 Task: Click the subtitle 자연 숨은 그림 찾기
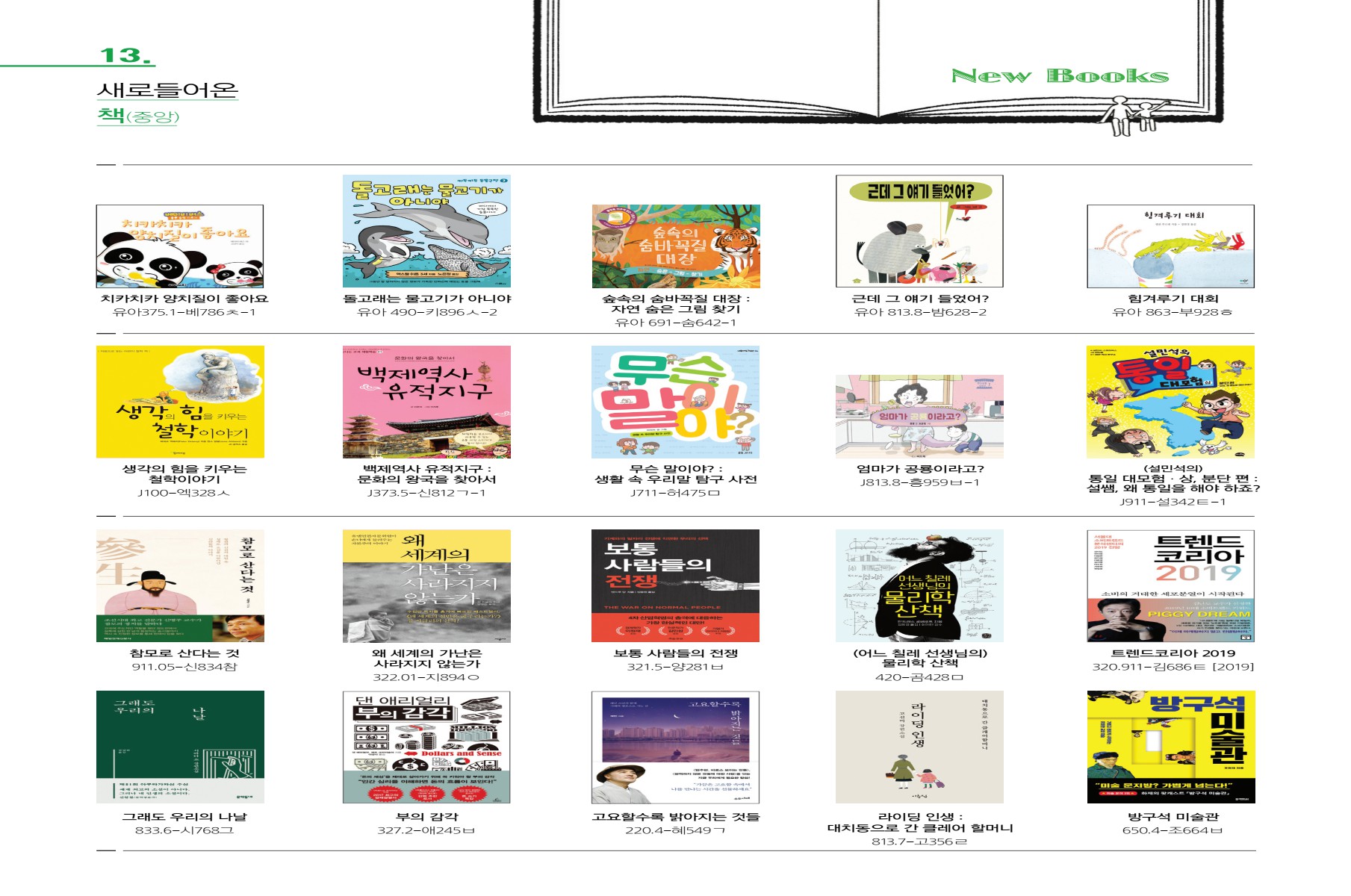675,309
